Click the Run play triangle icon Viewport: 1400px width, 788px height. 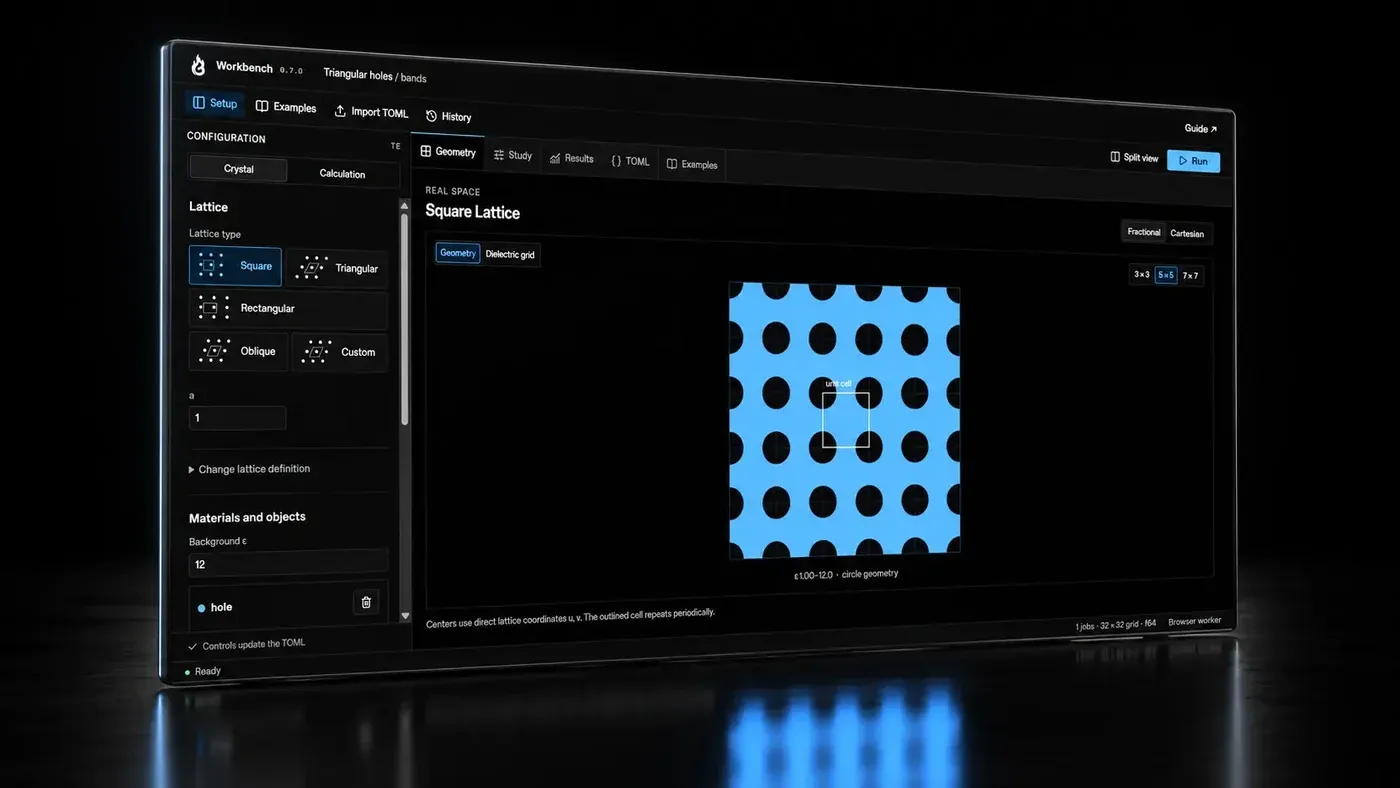1183,160
